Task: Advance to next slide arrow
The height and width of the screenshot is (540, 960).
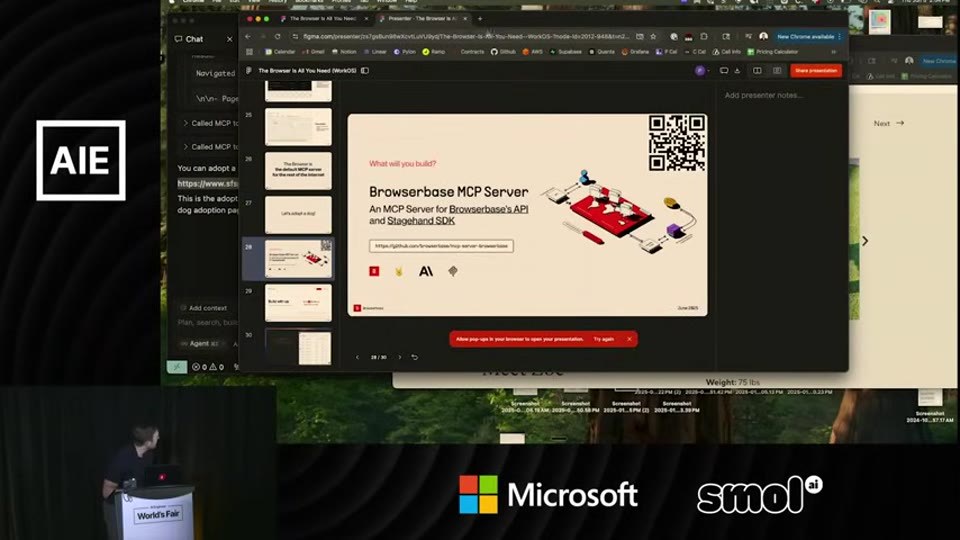Action: (x=400, y=357)
